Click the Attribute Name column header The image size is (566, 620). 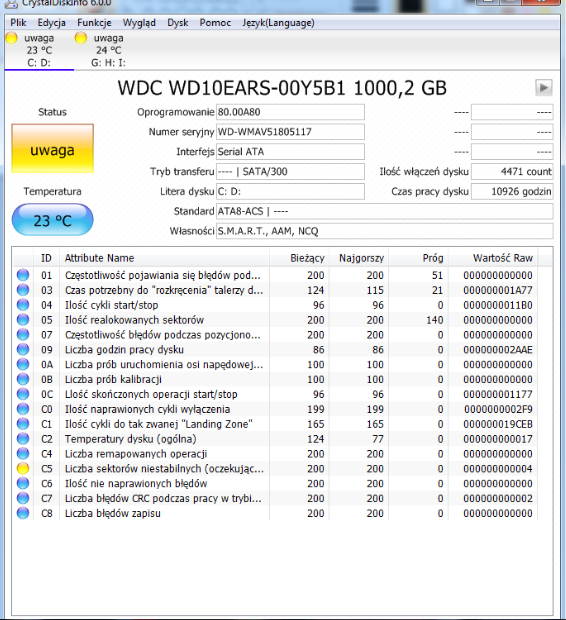pyautogui.click(x=165, y=258)
